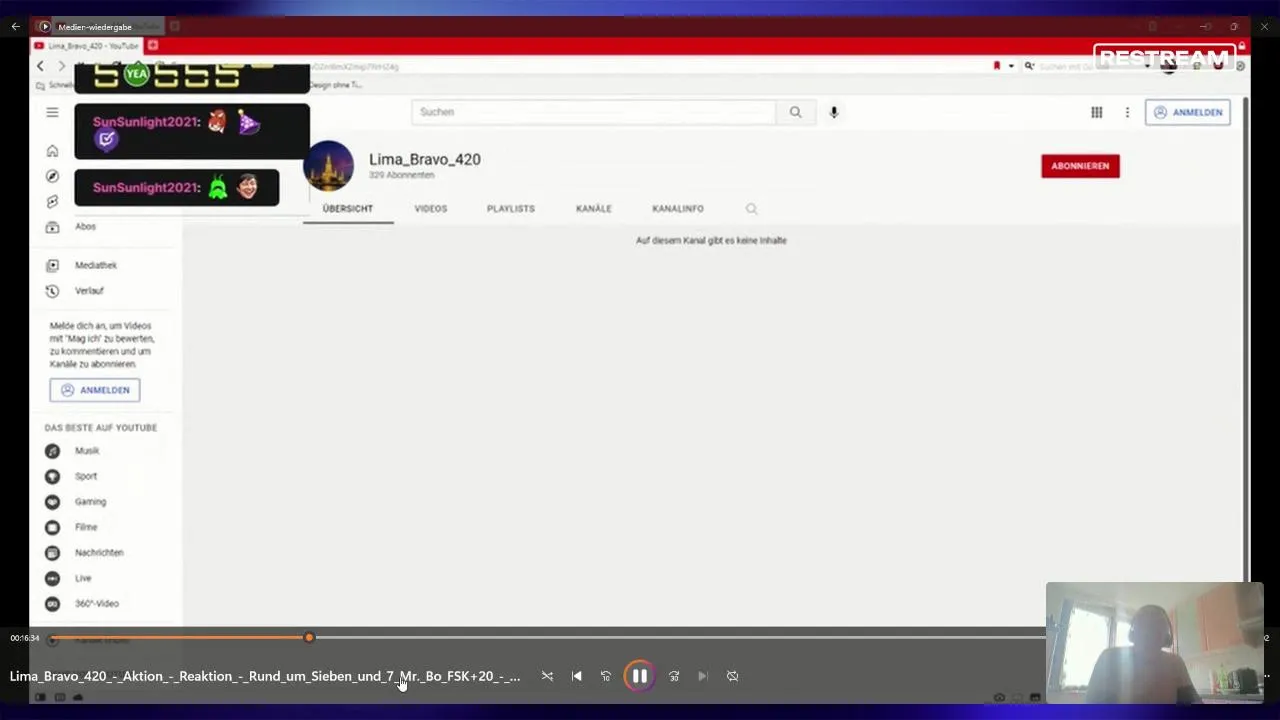
Task: Pause playback in the media player
Action: (639, 676)
